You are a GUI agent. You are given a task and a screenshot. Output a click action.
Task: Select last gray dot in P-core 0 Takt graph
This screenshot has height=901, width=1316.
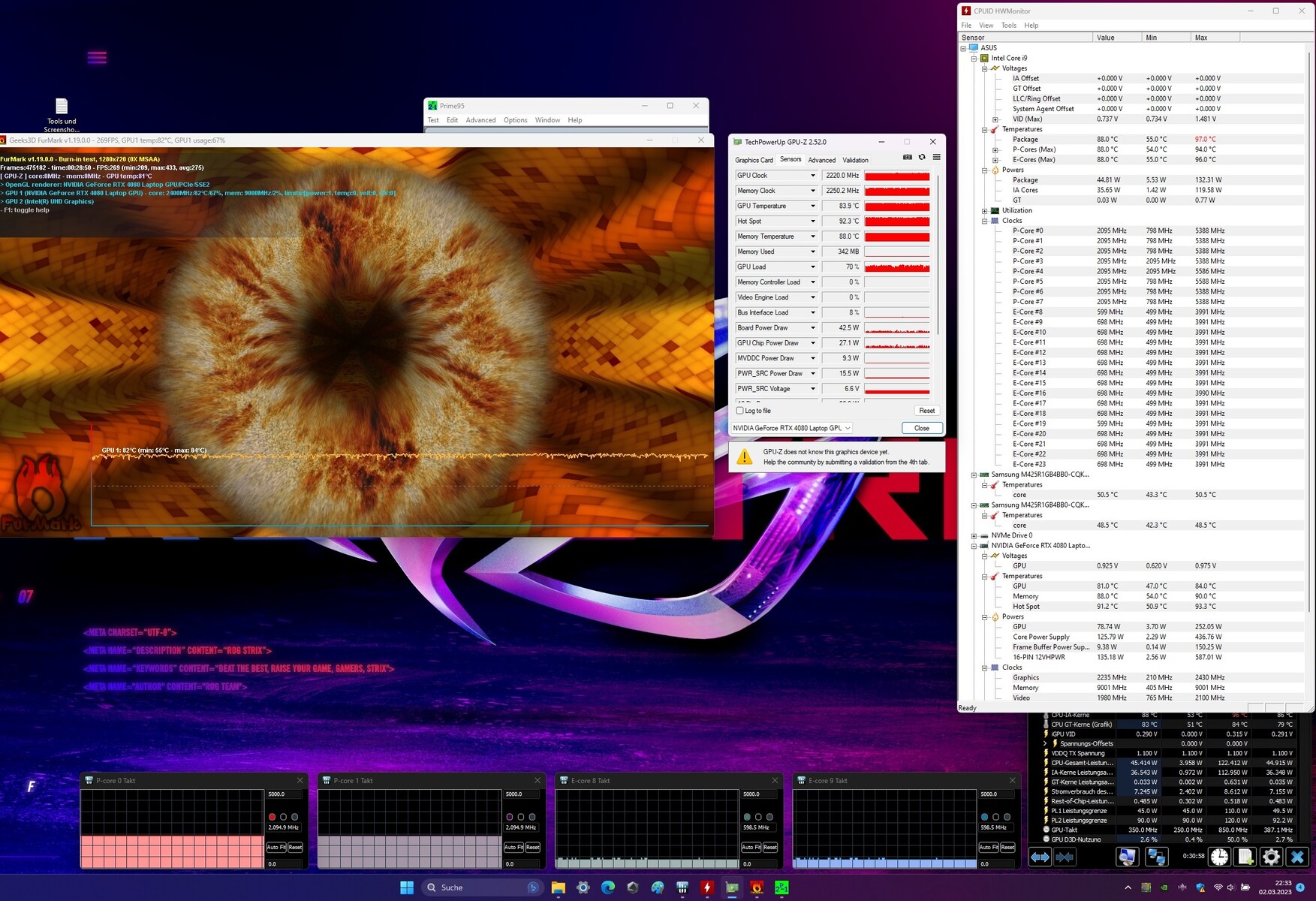[294, 817]
